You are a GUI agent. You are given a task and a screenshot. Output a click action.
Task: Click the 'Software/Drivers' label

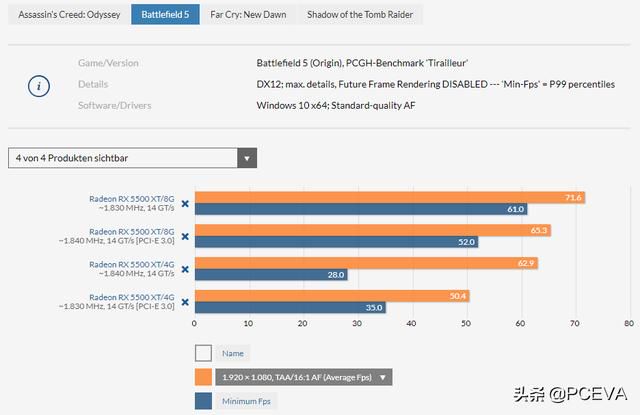tap(115, 105)
